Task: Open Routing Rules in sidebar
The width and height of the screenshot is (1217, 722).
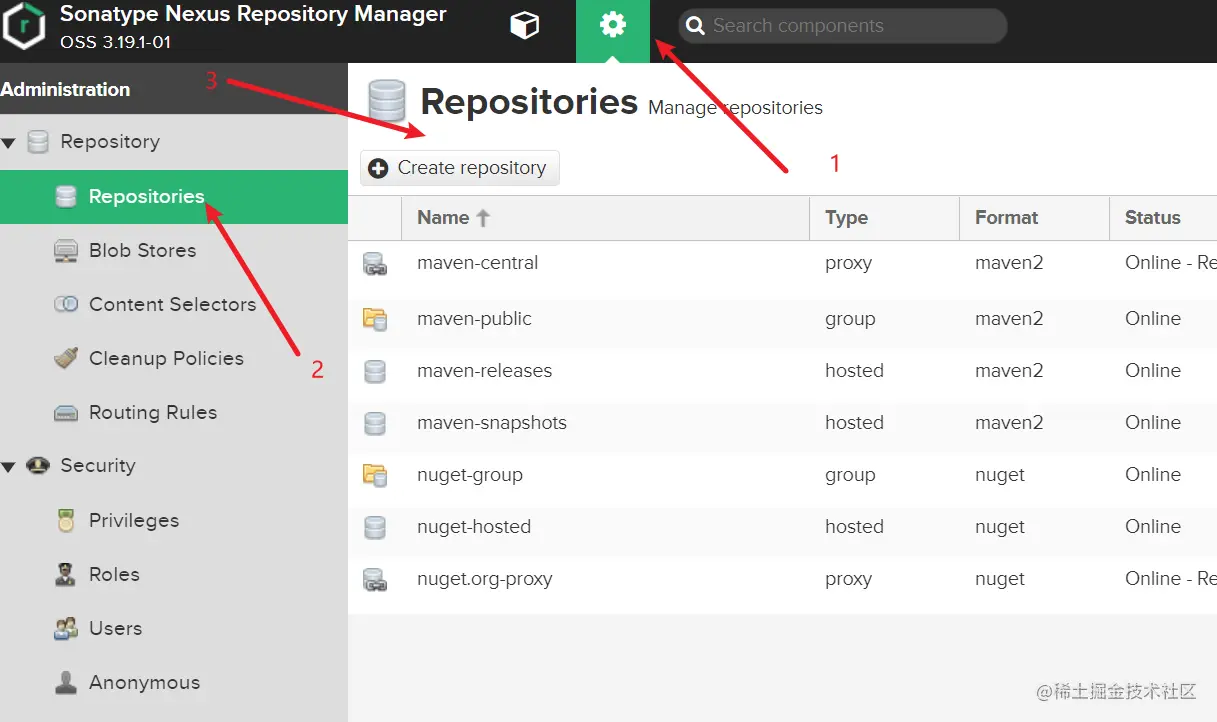Action: point(153,413)
